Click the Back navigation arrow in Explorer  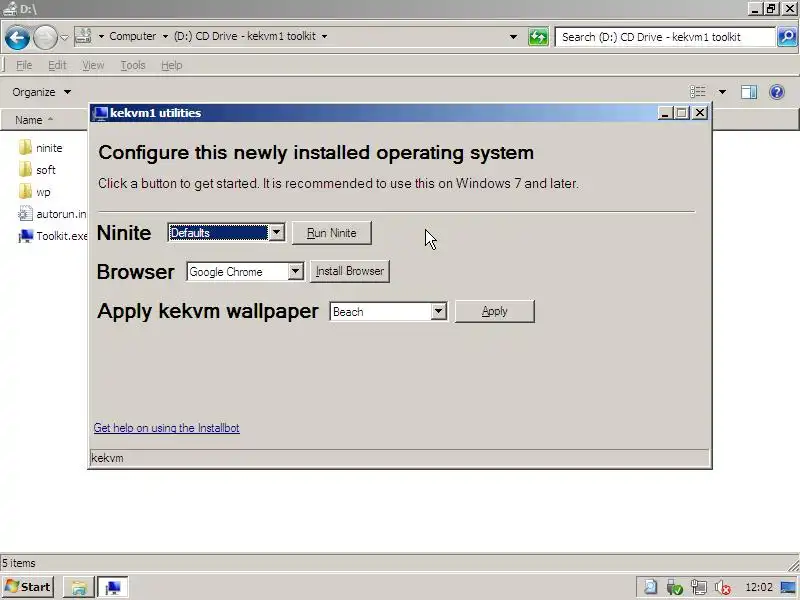pos(17,37)
